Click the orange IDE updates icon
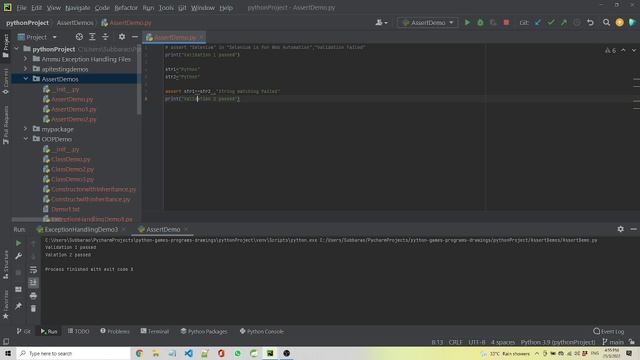The width and height of the screenshot is (640, 360). (x=620, y=23)
